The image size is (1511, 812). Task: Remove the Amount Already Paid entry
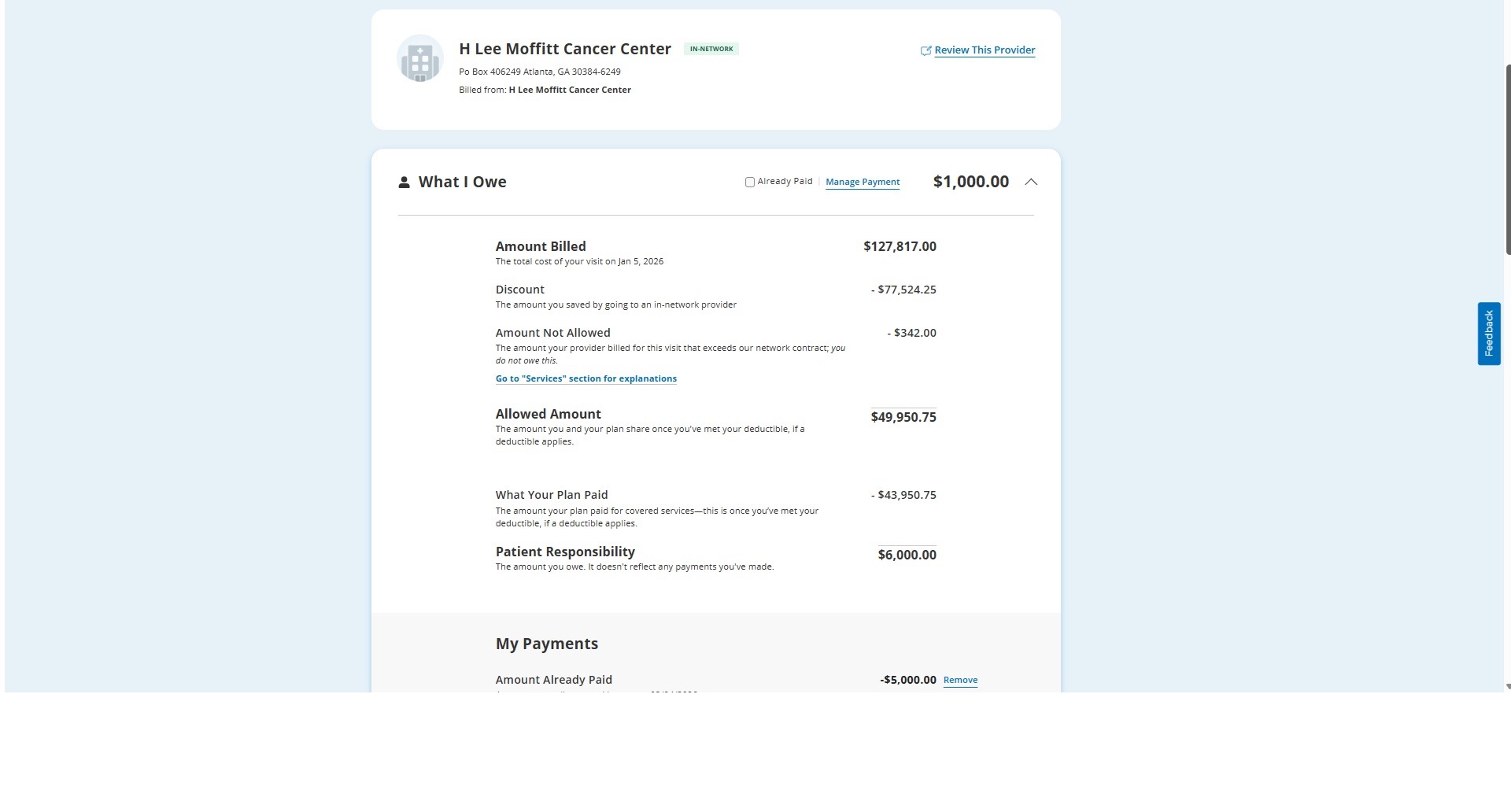(x=960, y=680)
